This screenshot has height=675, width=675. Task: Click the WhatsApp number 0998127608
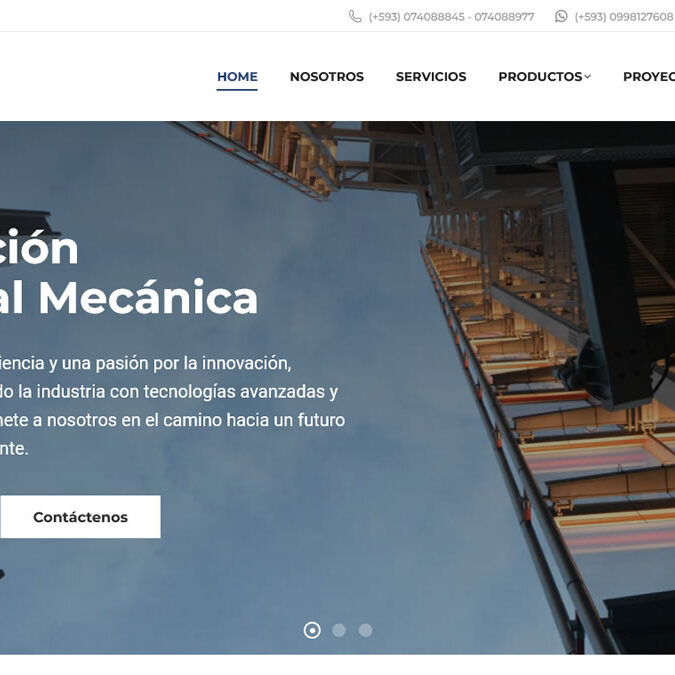[x=625, y=17]
